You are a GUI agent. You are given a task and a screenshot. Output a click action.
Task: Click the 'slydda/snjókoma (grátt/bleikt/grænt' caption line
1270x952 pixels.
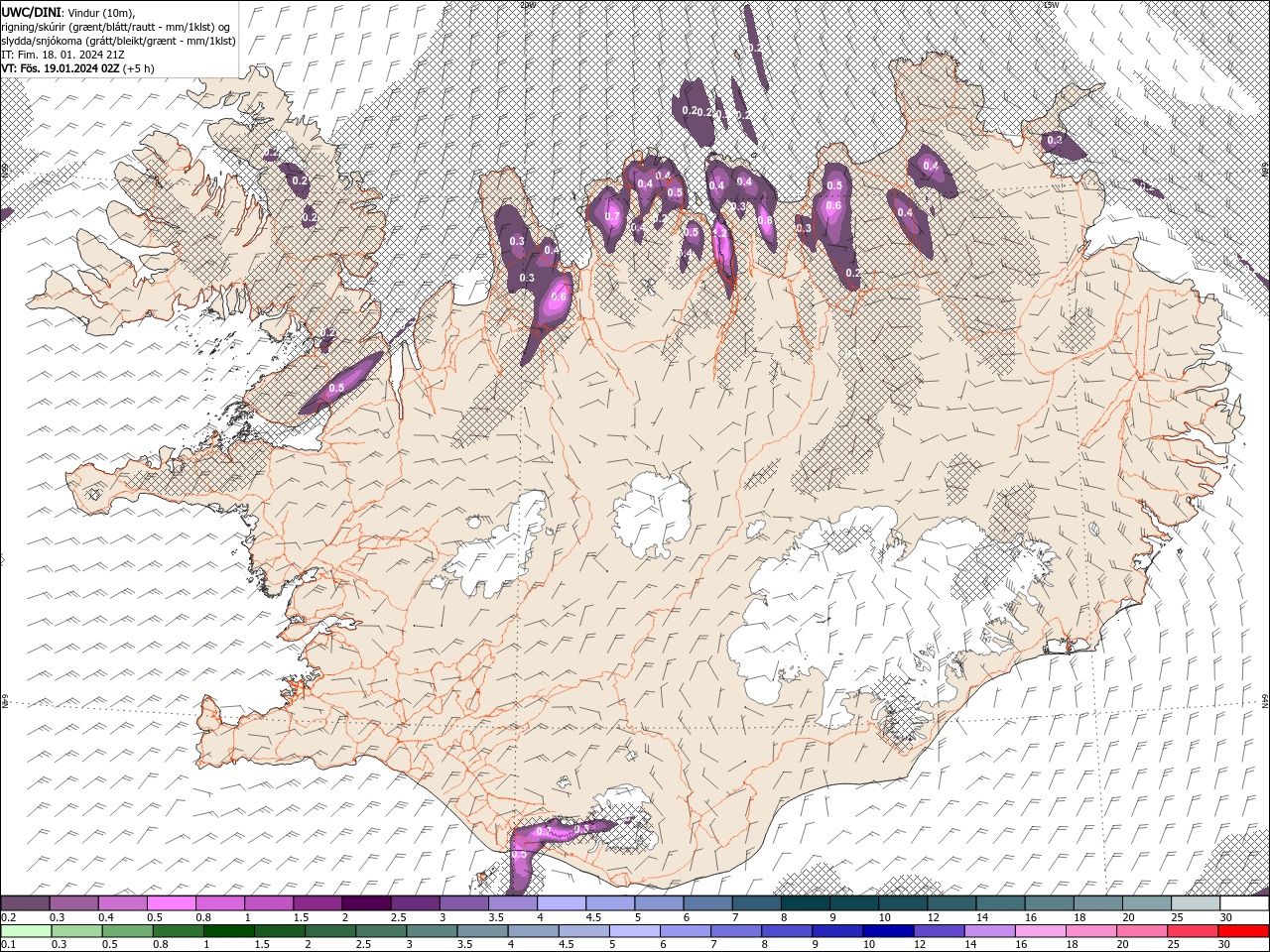tap(118, 41)
